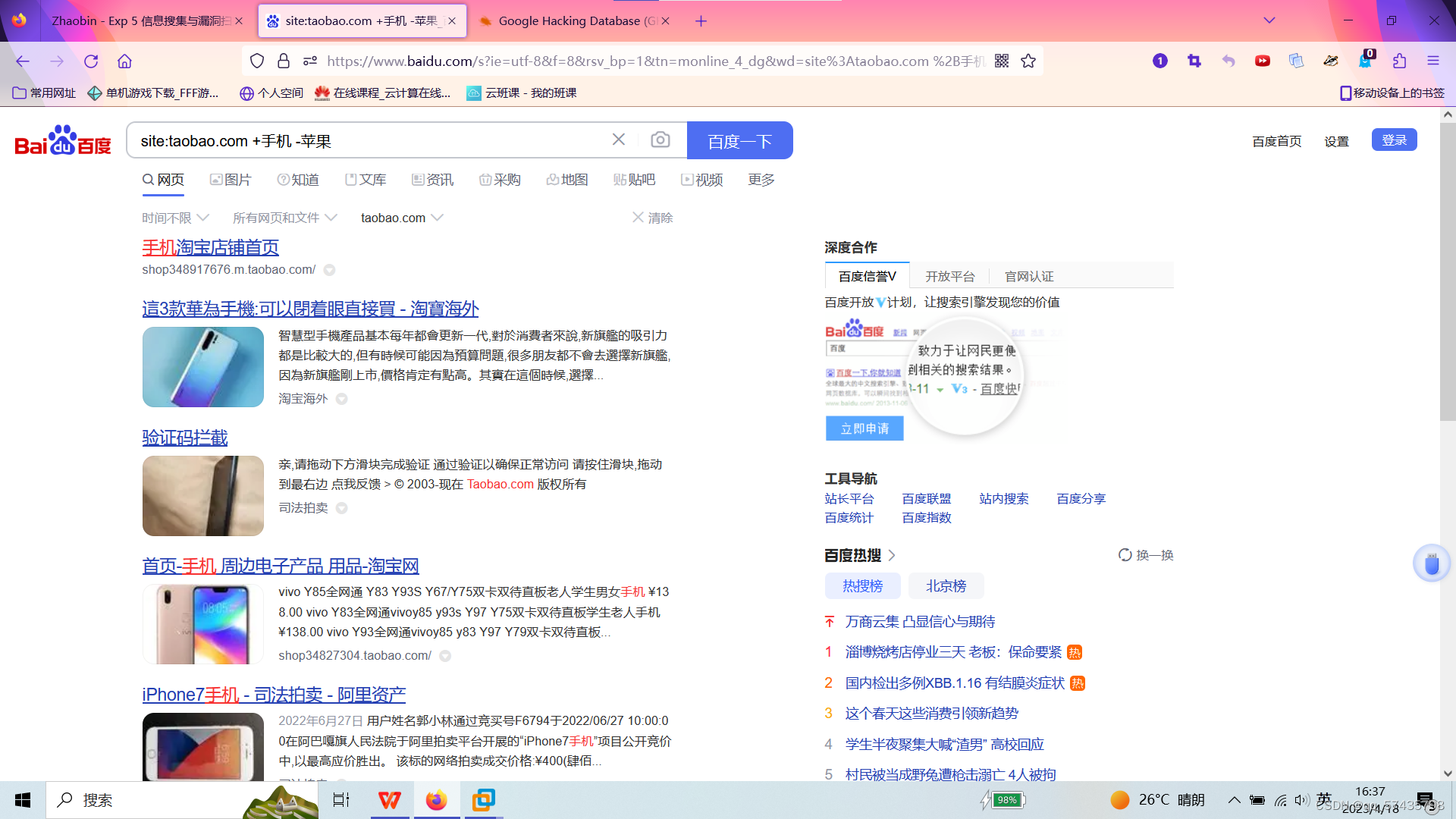This screenshot has width=1456, height=819.
Task: Click 清除 to clear search filters
Action: 652,218
